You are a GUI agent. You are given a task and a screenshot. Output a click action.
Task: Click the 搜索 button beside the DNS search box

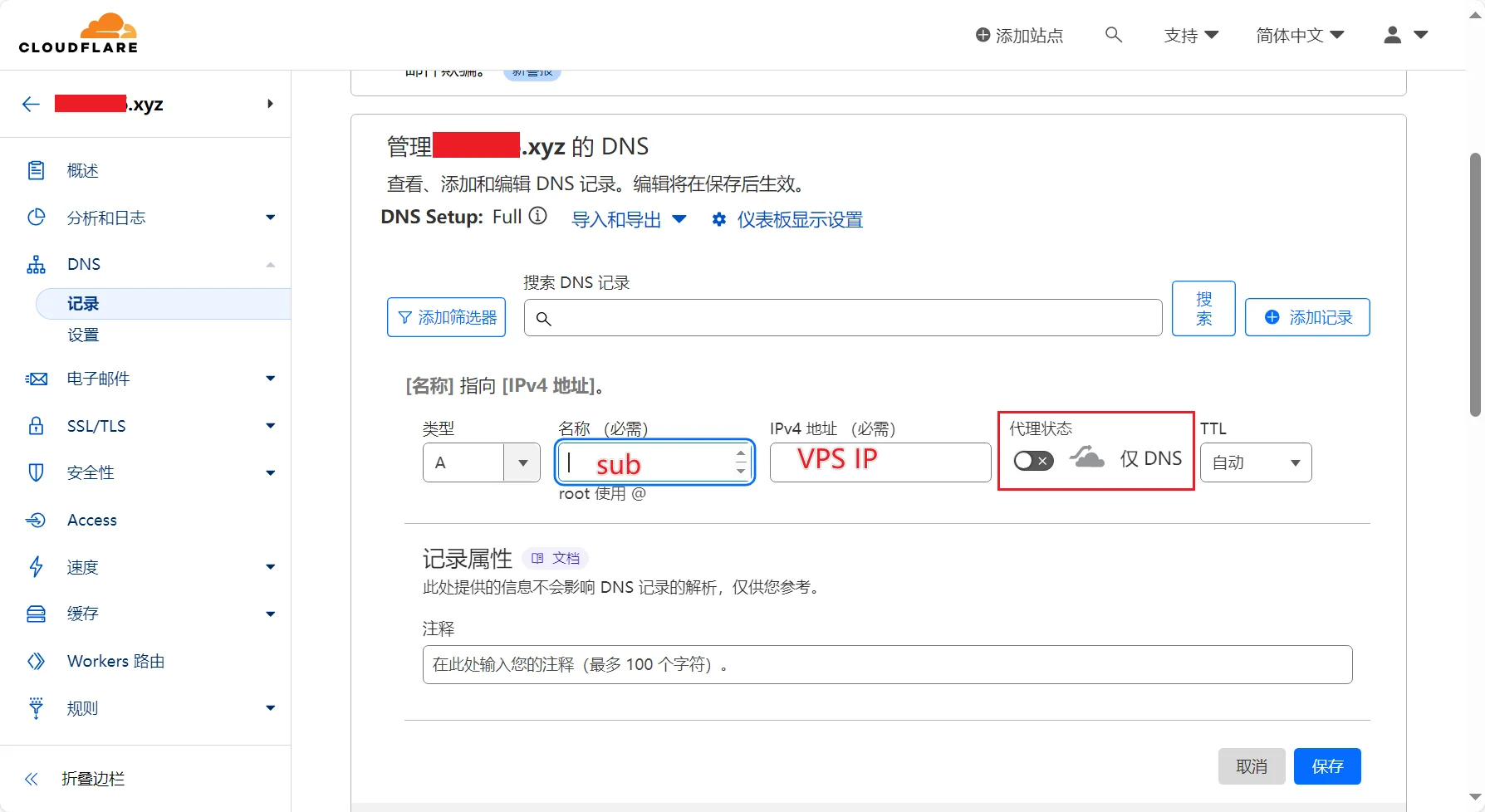(1203, 309)
